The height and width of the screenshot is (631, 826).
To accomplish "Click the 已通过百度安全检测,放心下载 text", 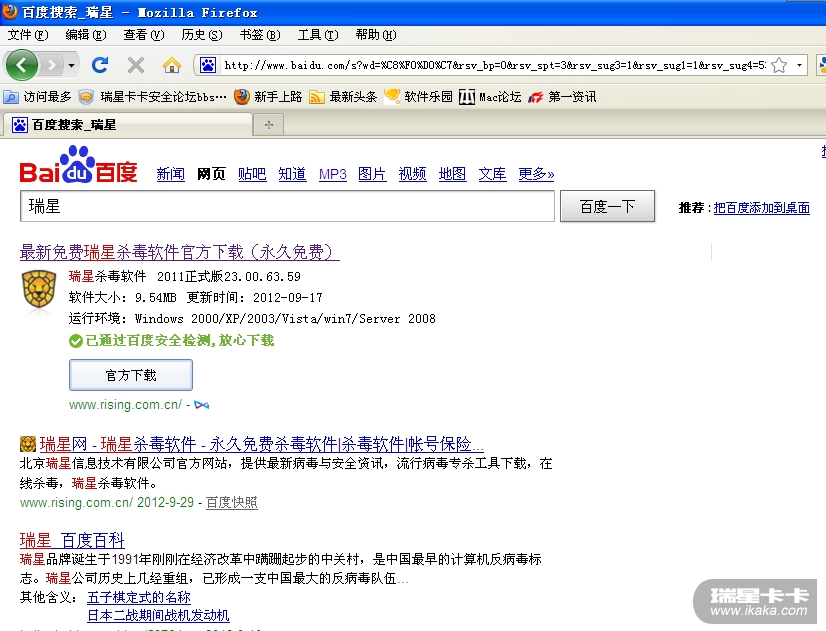I will click(x=180, y=341).
